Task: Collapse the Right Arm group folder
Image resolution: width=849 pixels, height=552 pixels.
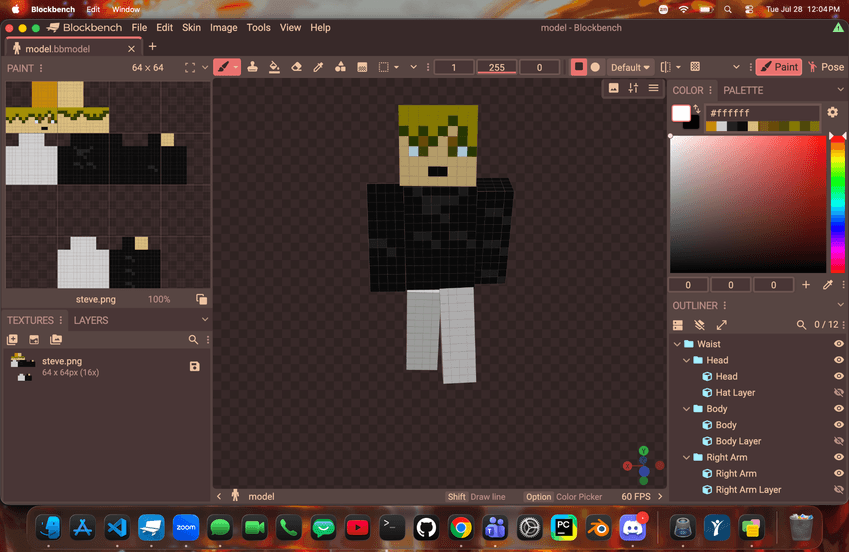Action: tap(687, 458)
